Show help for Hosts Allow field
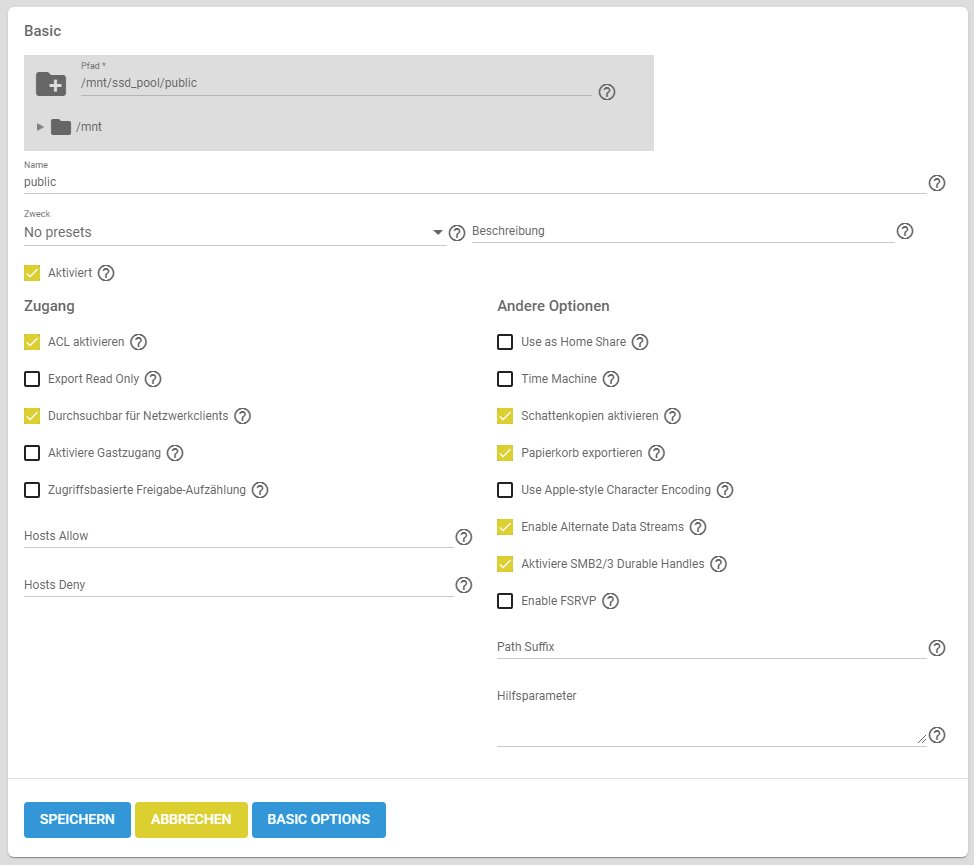The image size is (974, 865). tap(463, 537)
